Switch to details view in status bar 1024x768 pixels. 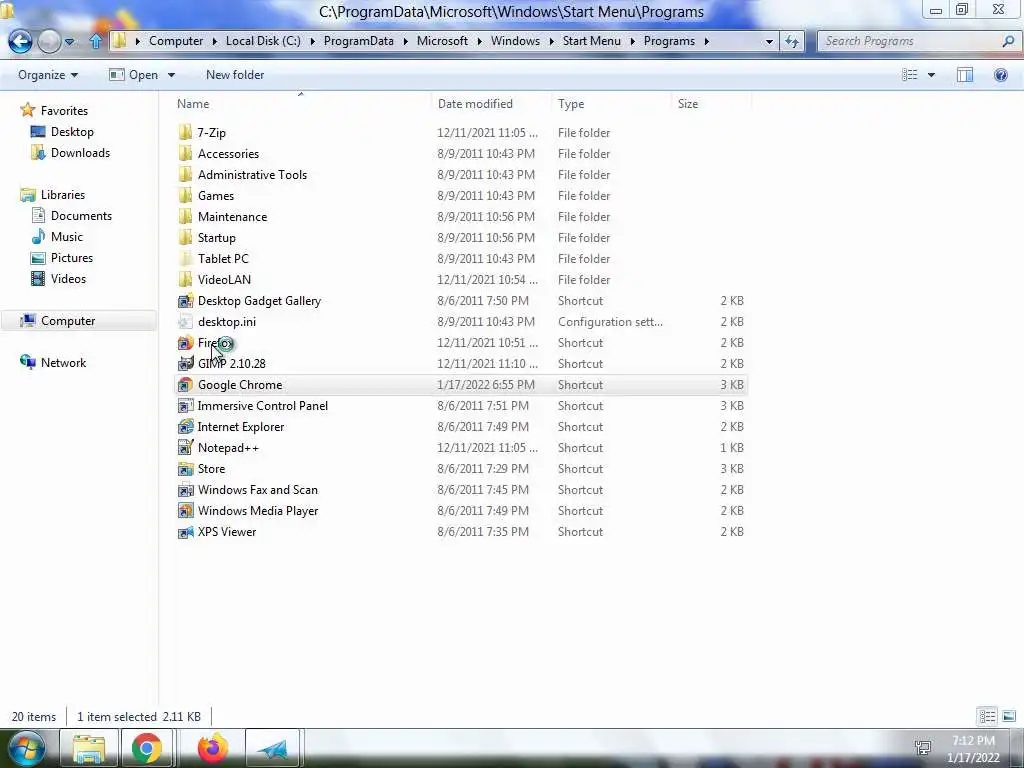pyautogui.click(x=987, y=716)
